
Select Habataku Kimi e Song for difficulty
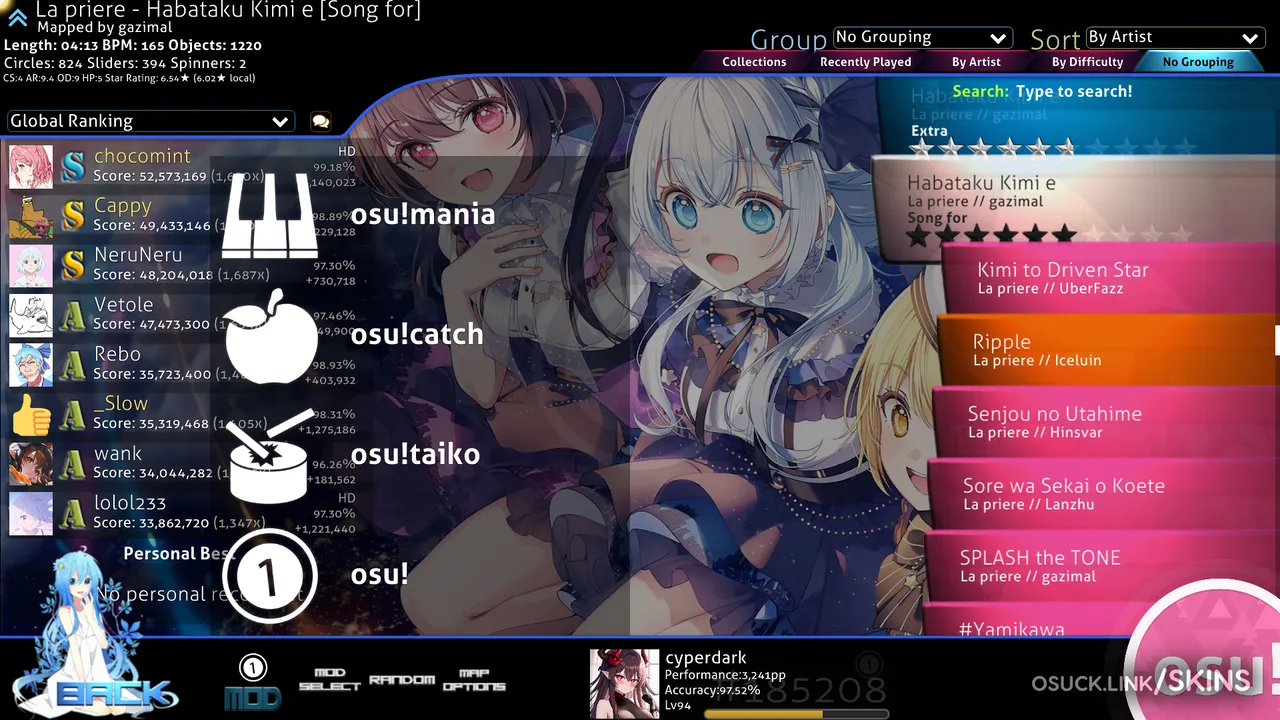(1075, 208)
